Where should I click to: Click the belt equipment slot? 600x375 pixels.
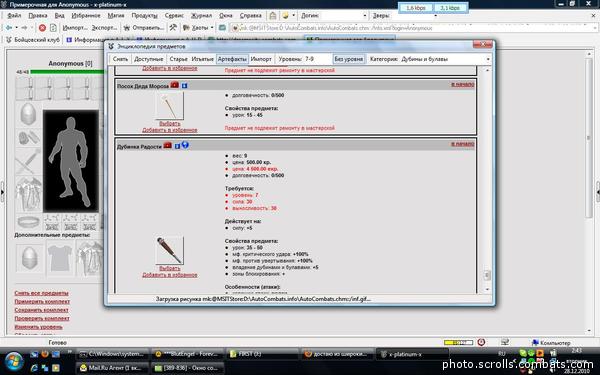[28, 222]
